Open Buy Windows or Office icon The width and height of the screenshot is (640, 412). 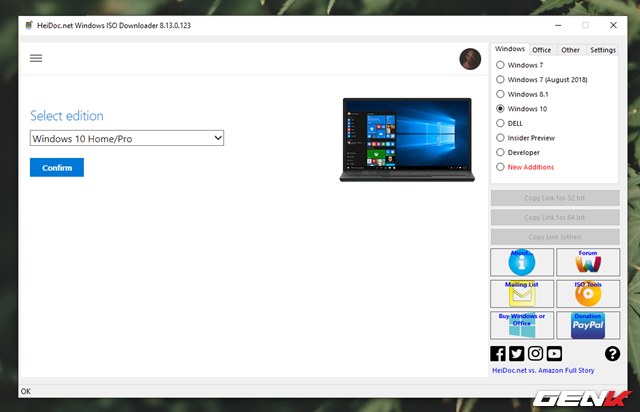[x=522, y=325]
